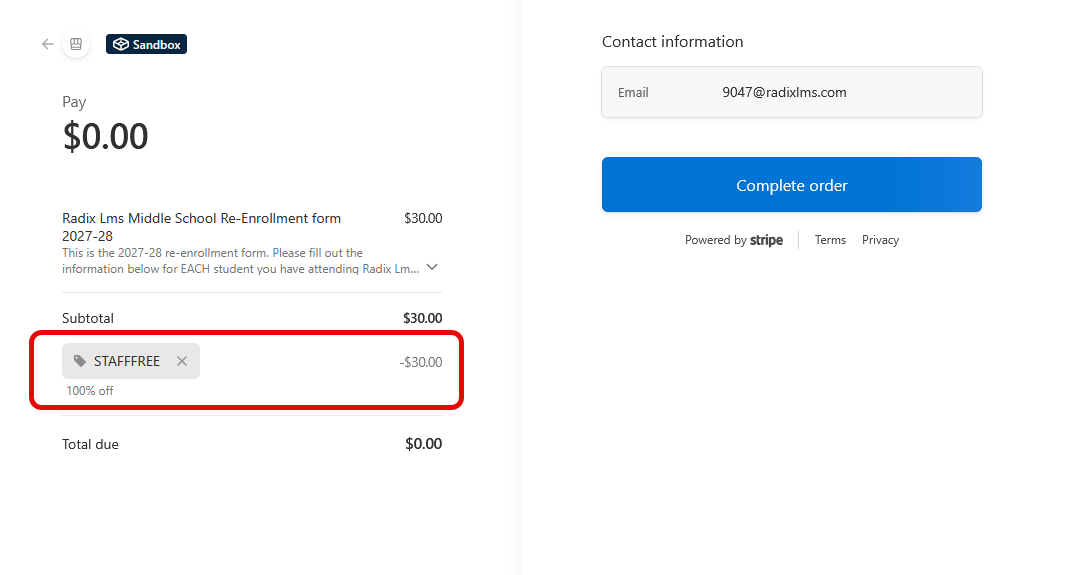Click the Complete order button

click(791, 185)
